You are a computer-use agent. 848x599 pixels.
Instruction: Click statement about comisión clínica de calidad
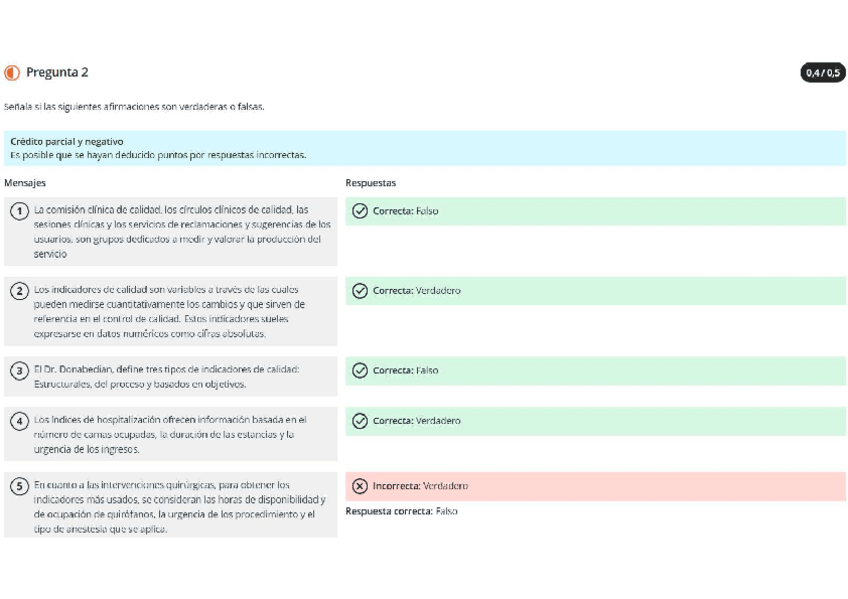pos(180,232)
